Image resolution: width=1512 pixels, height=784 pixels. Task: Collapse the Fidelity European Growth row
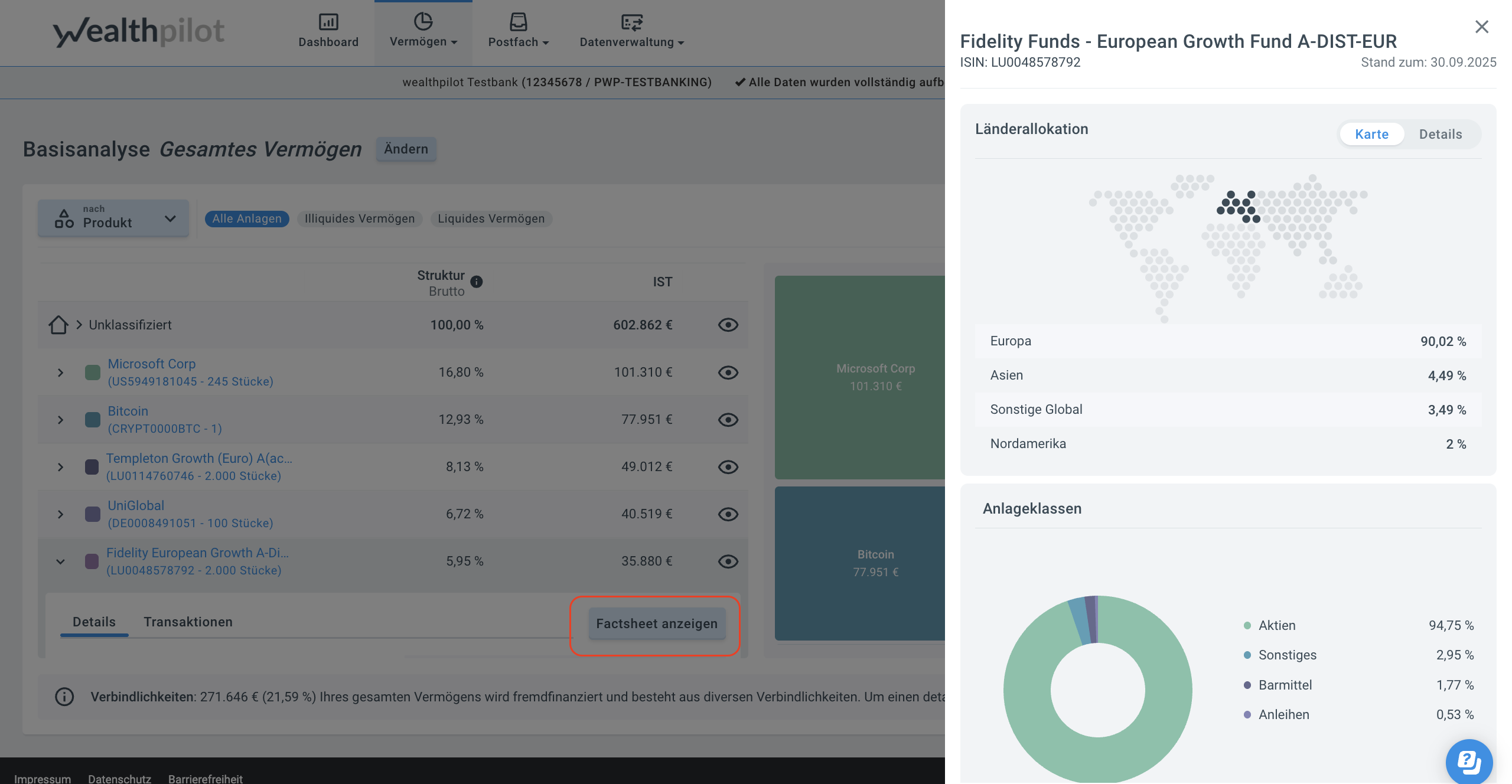[x=60, y=561]
